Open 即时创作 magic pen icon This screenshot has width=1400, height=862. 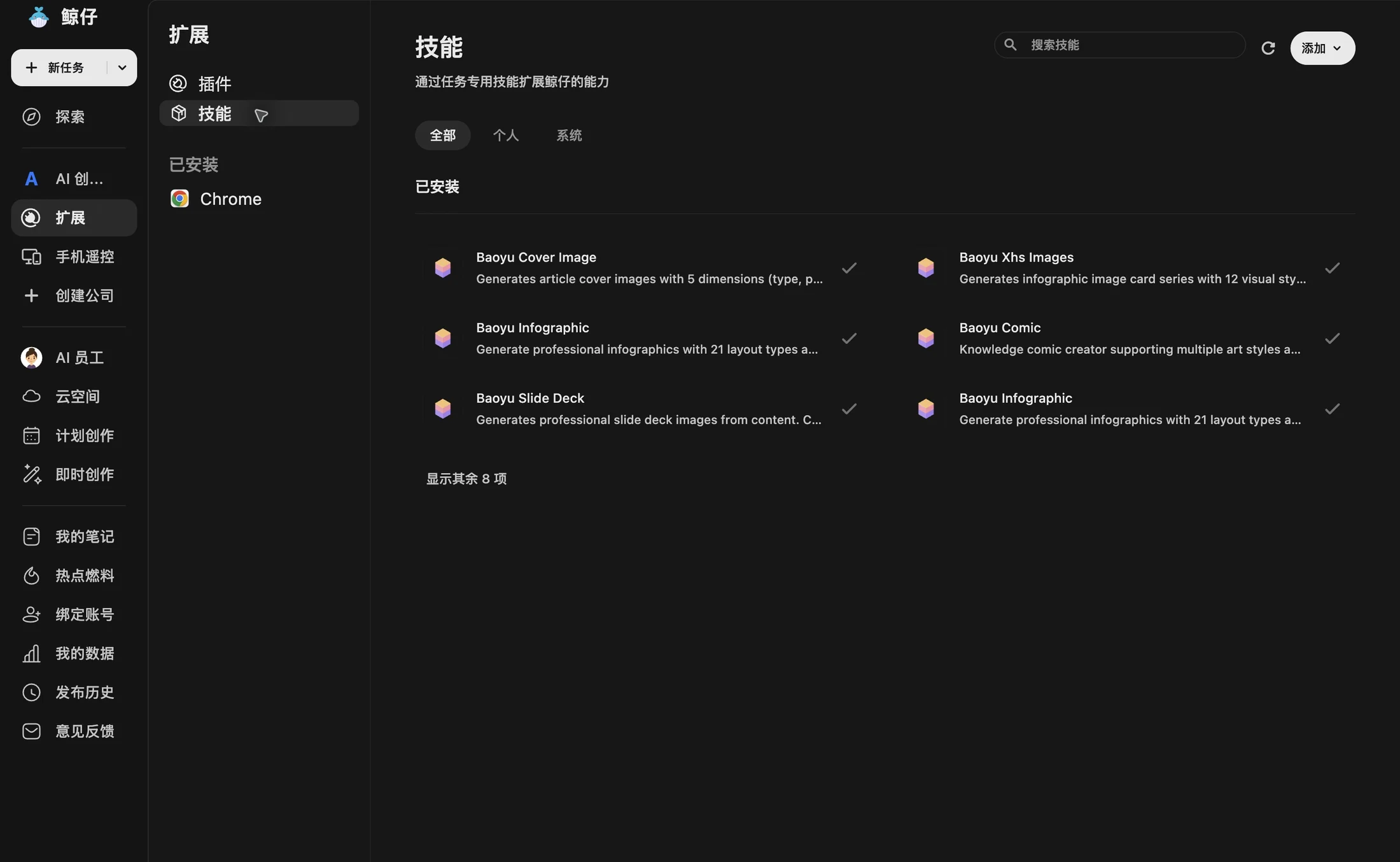pos(31,474)
